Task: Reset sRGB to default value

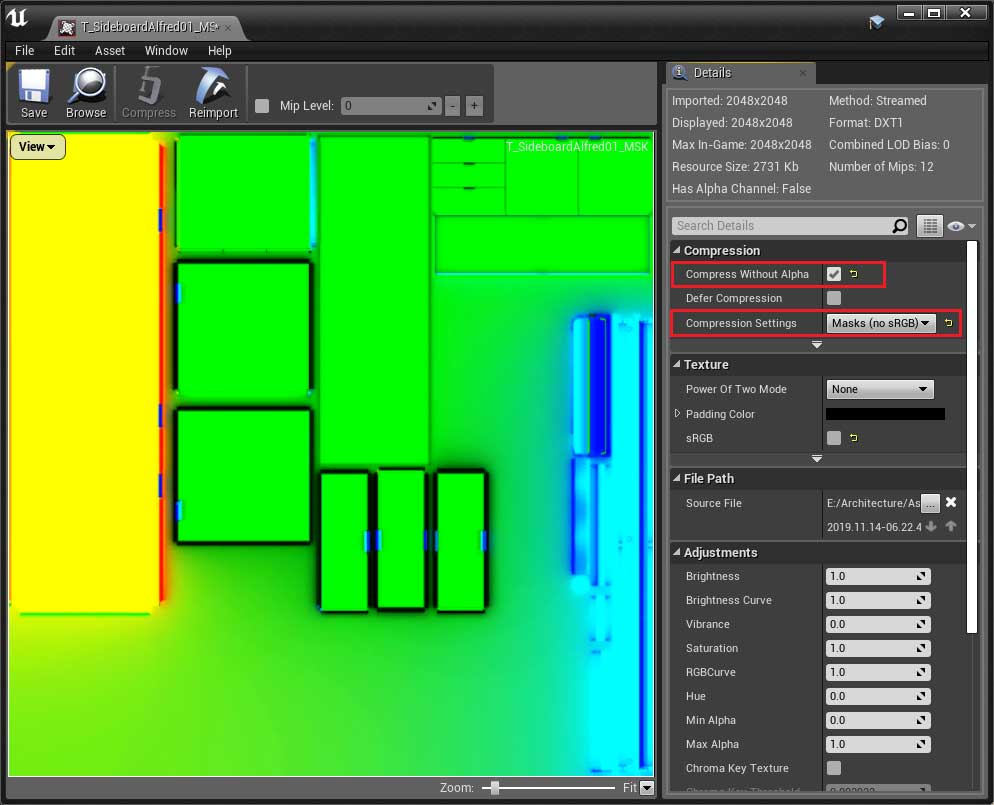Action: (x=854, y=438)
